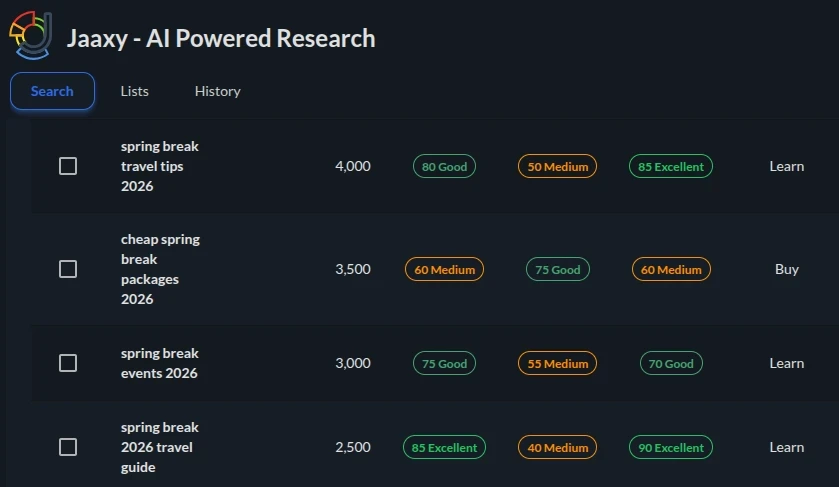Screen dimensions: 839x487
Task: Click the '90 Excellent' badge
Action: click(x=670, y=448)
